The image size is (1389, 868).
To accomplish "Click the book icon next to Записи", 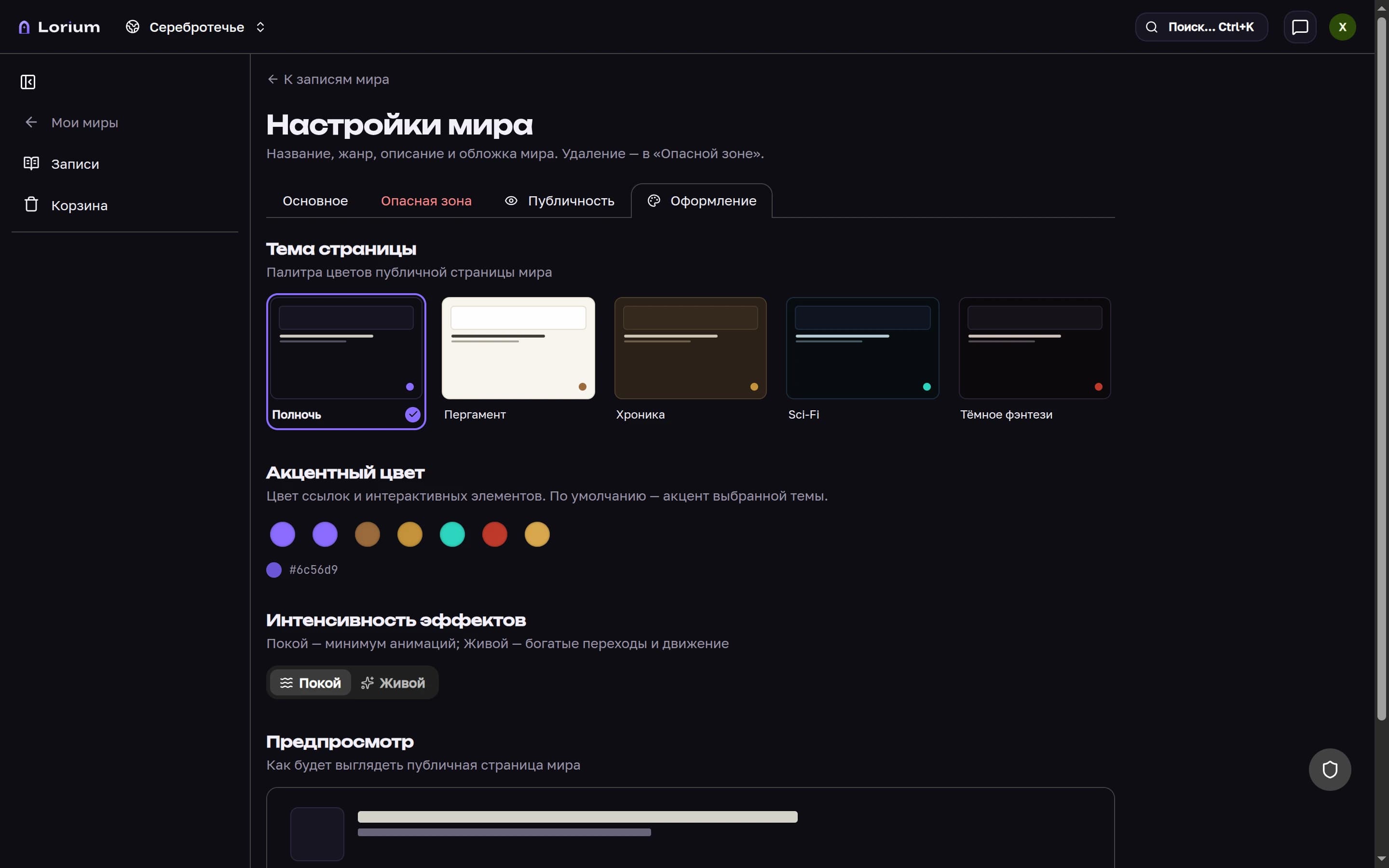I will point(31,163).
